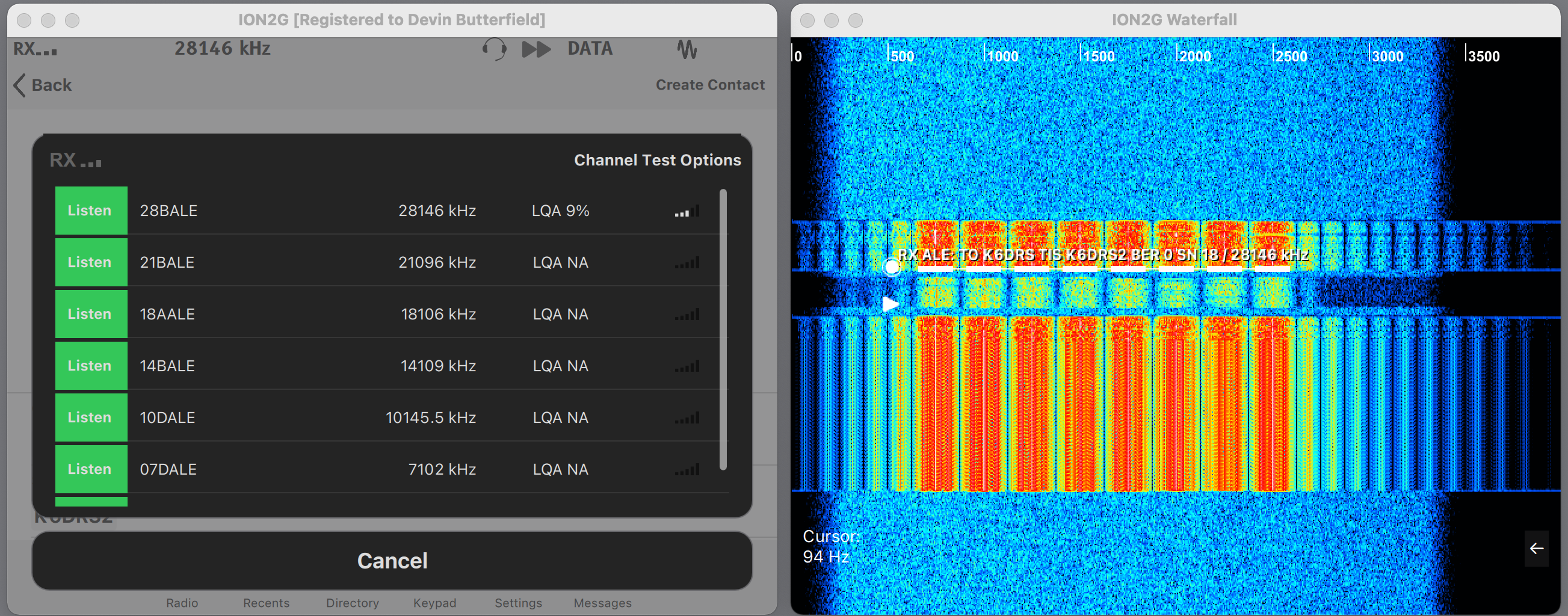Click the 18106 kHz frequency value

(438, 314)
